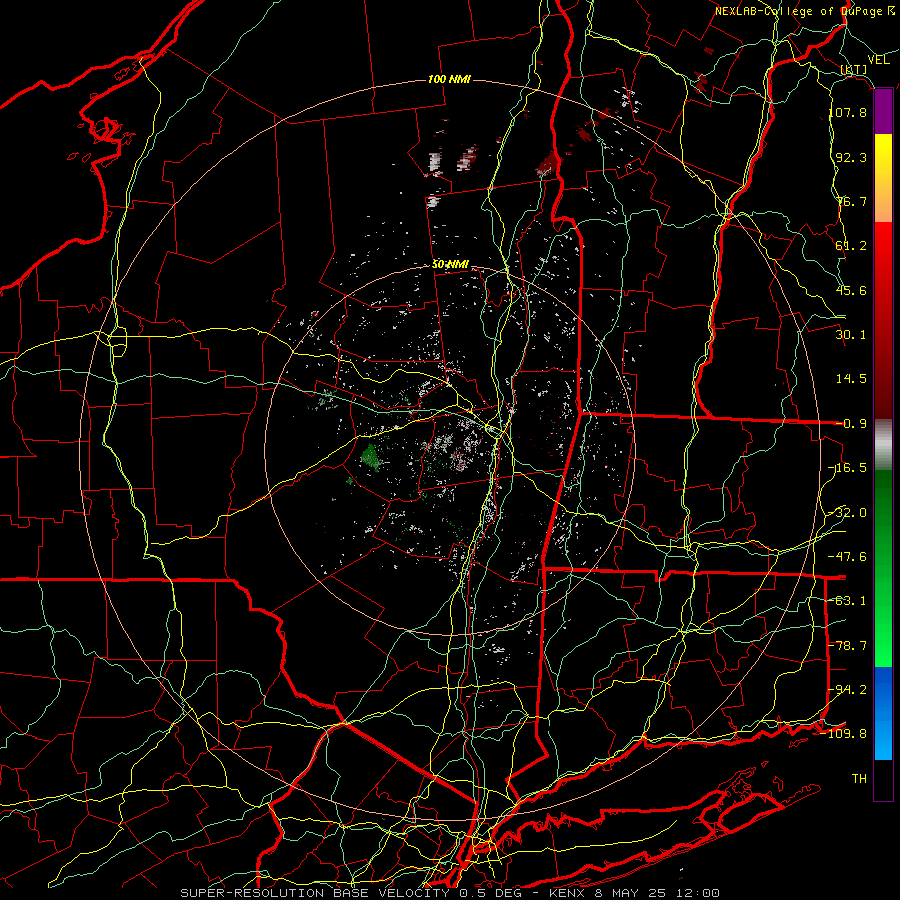Pick the purple segment of the color bar
Viewport: 900px width, 900px height.
pyautogui.click(x=883, y=112)
